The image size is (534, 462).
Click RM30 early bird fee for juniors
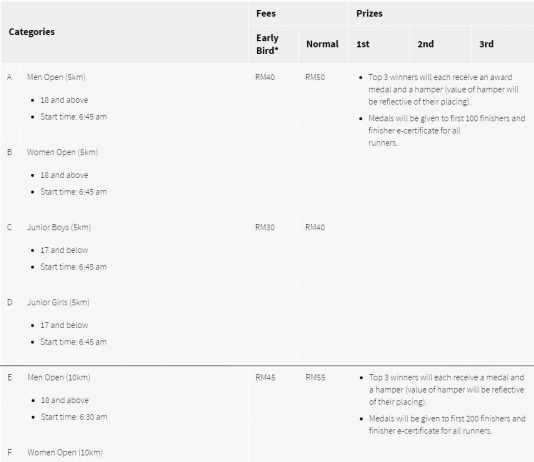coord(265,227)
